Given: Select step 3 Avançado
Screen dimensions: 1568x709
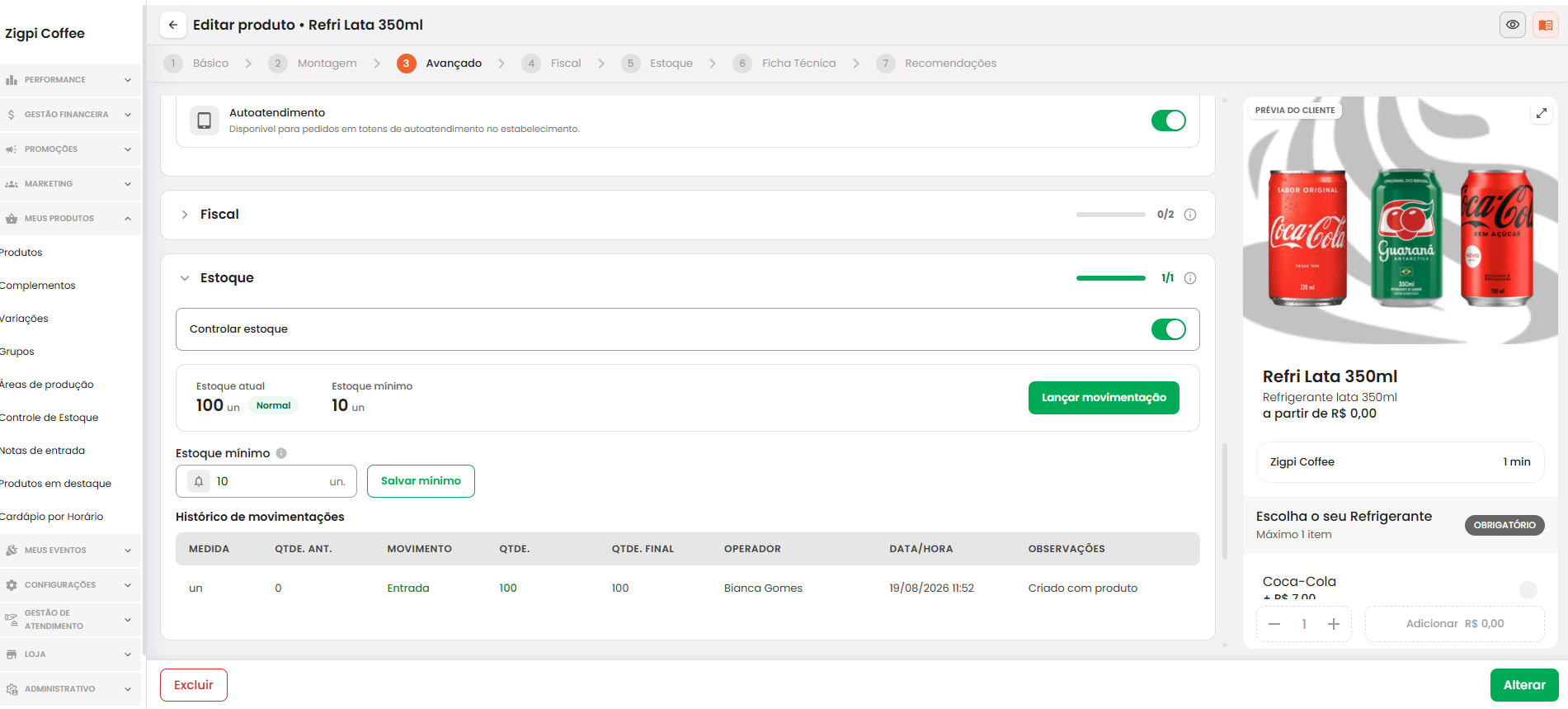Looking at the screenshot, I should pos(440,64).
